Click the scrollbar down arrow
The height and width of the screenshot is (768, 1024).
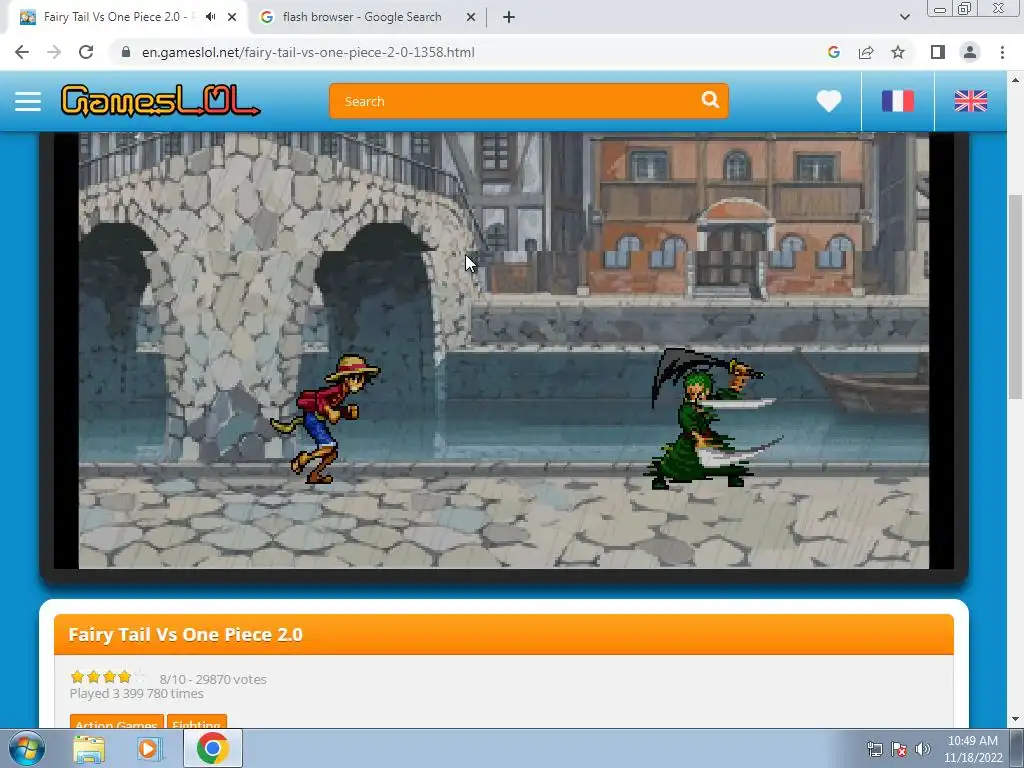pos(1015,720)
